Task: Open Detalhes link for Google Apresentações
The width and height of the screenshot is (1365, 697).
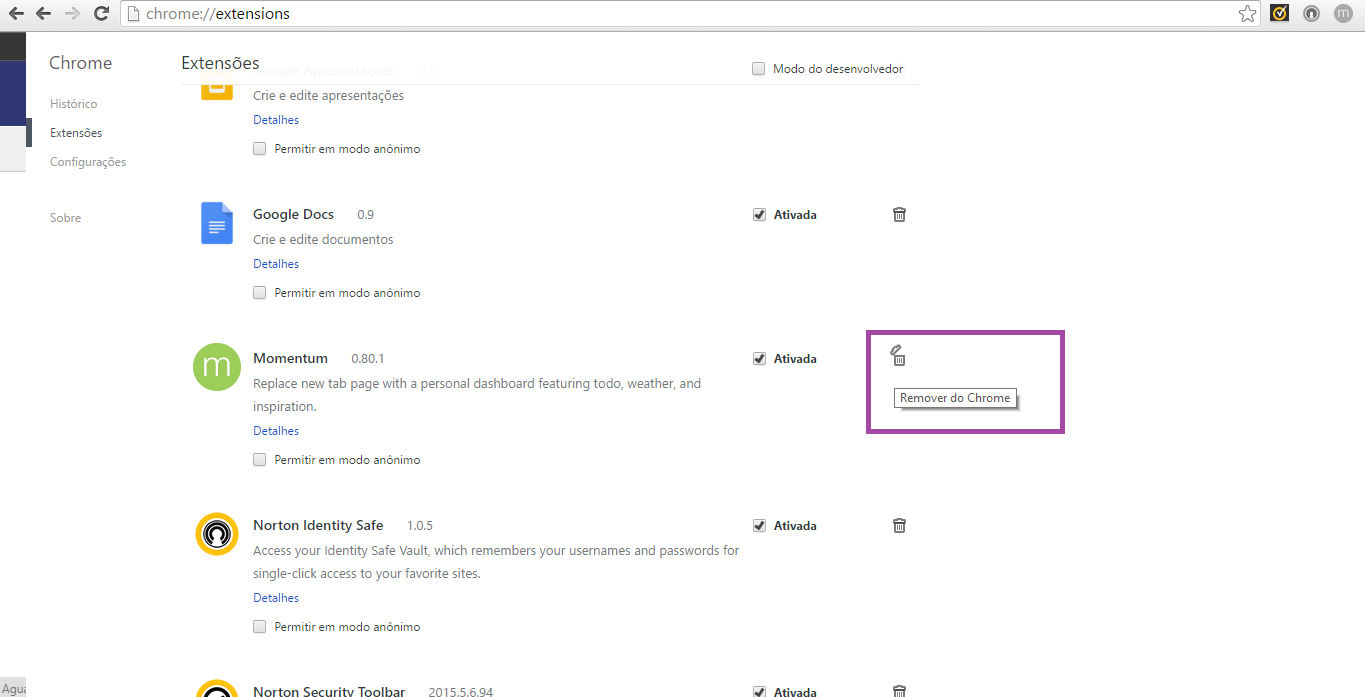Action: [276, 120]
